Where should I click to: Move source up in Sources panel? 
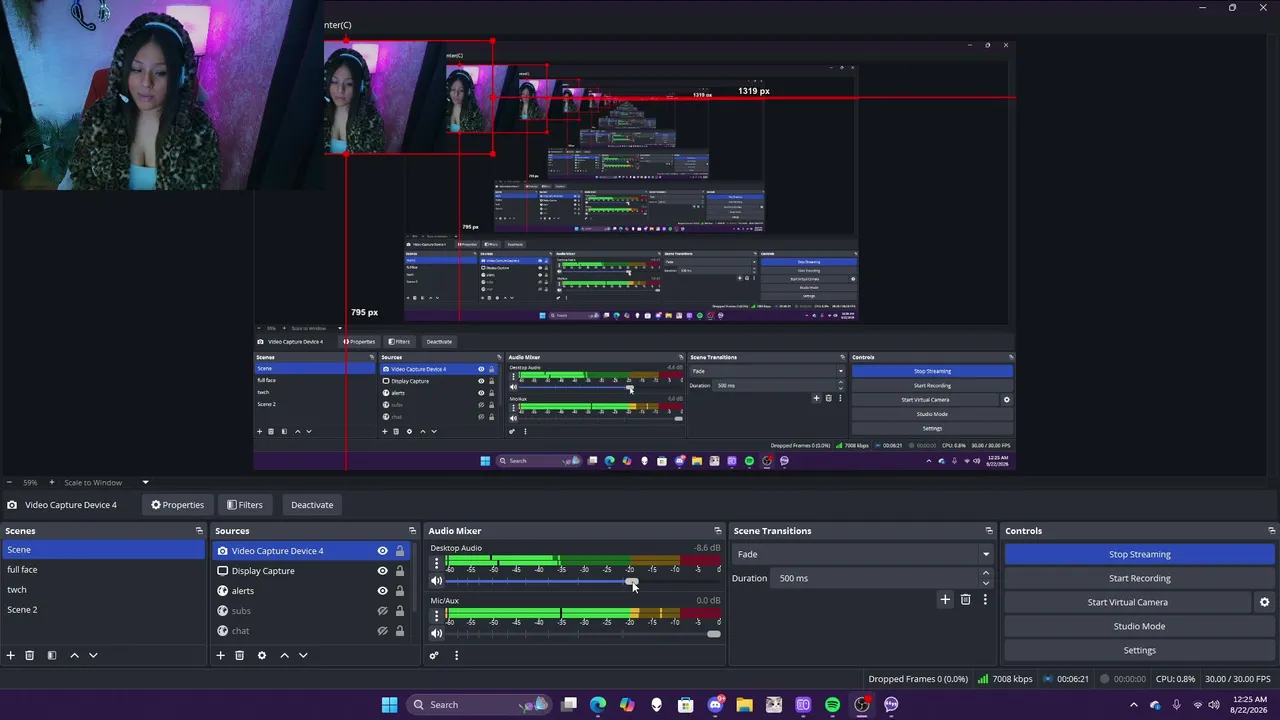284,655
